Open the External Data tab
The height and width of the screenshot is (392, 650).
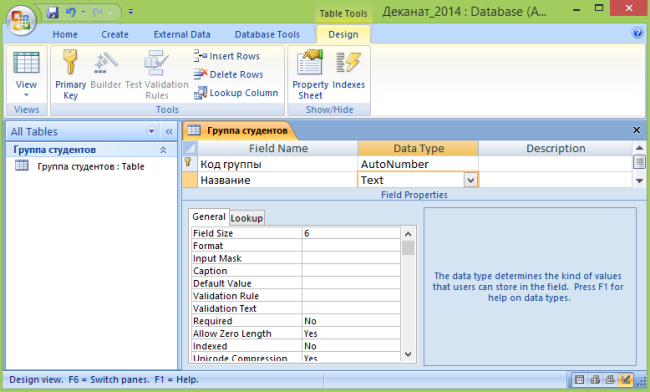click(182, 34)
